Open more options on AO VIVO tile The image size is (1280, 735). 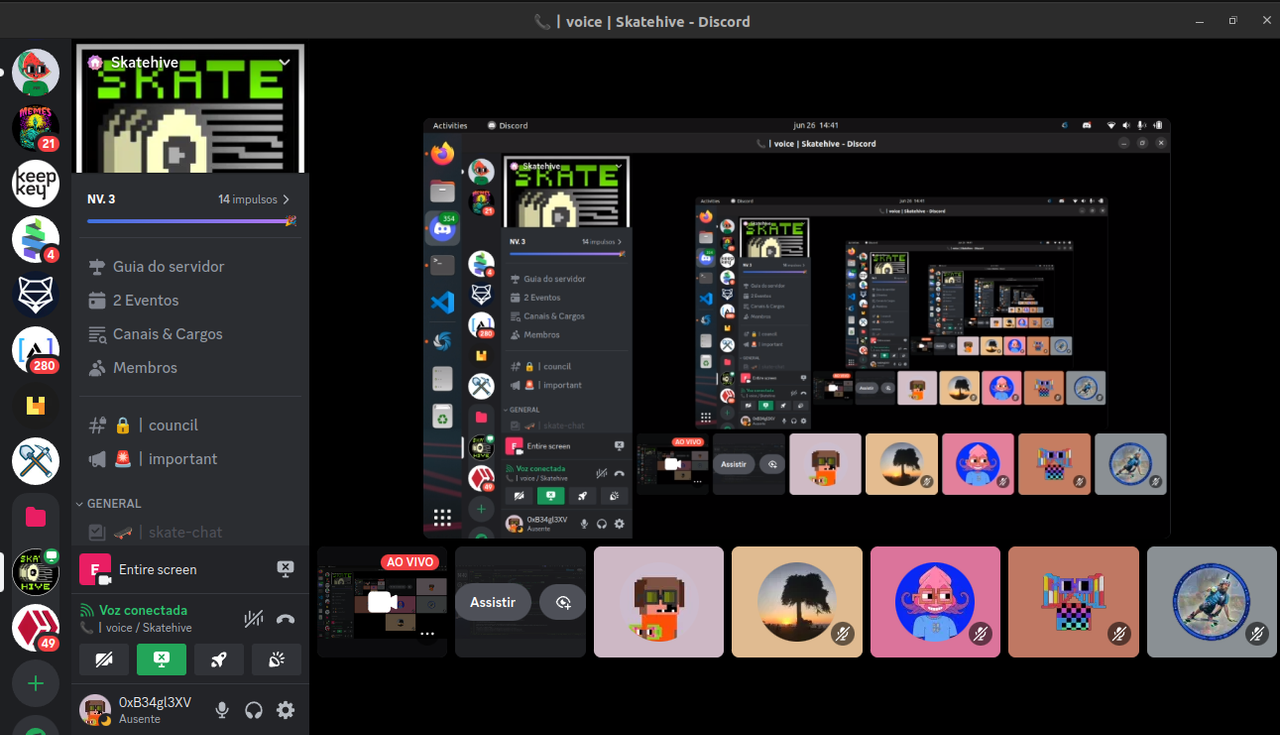[428, 634]
